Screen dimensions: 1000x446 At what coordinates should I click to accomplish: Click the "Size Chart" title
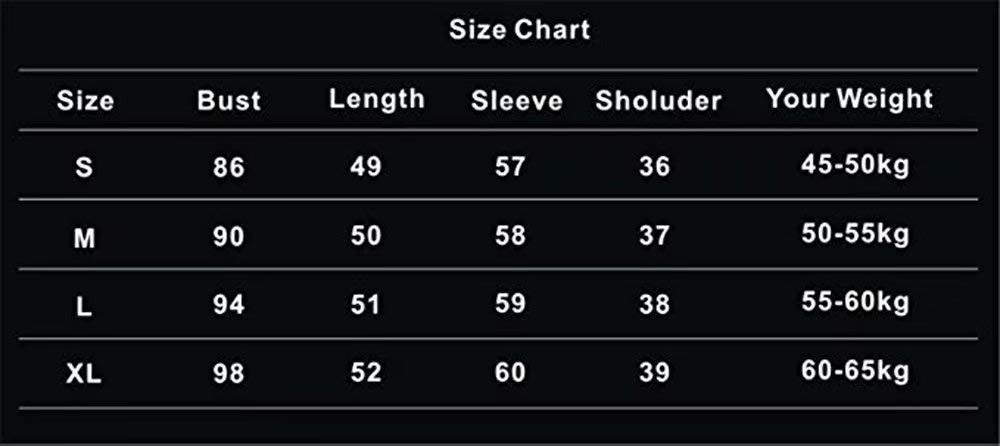(x=519, y=30)
